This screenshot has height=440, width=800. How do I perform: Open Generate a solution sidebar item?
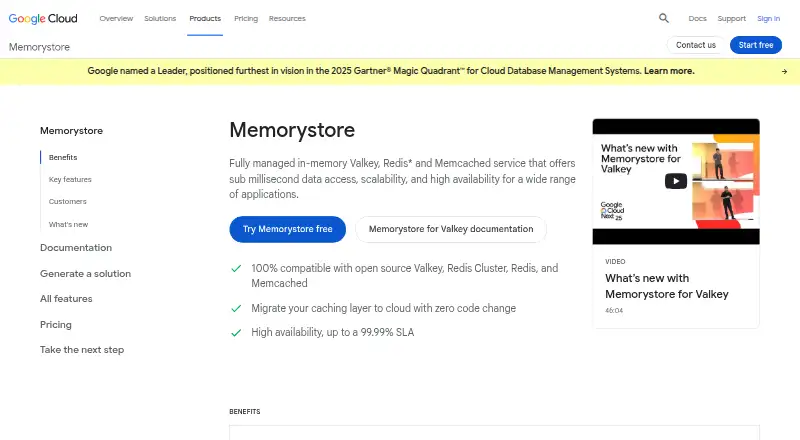click(x=86, y=274)
